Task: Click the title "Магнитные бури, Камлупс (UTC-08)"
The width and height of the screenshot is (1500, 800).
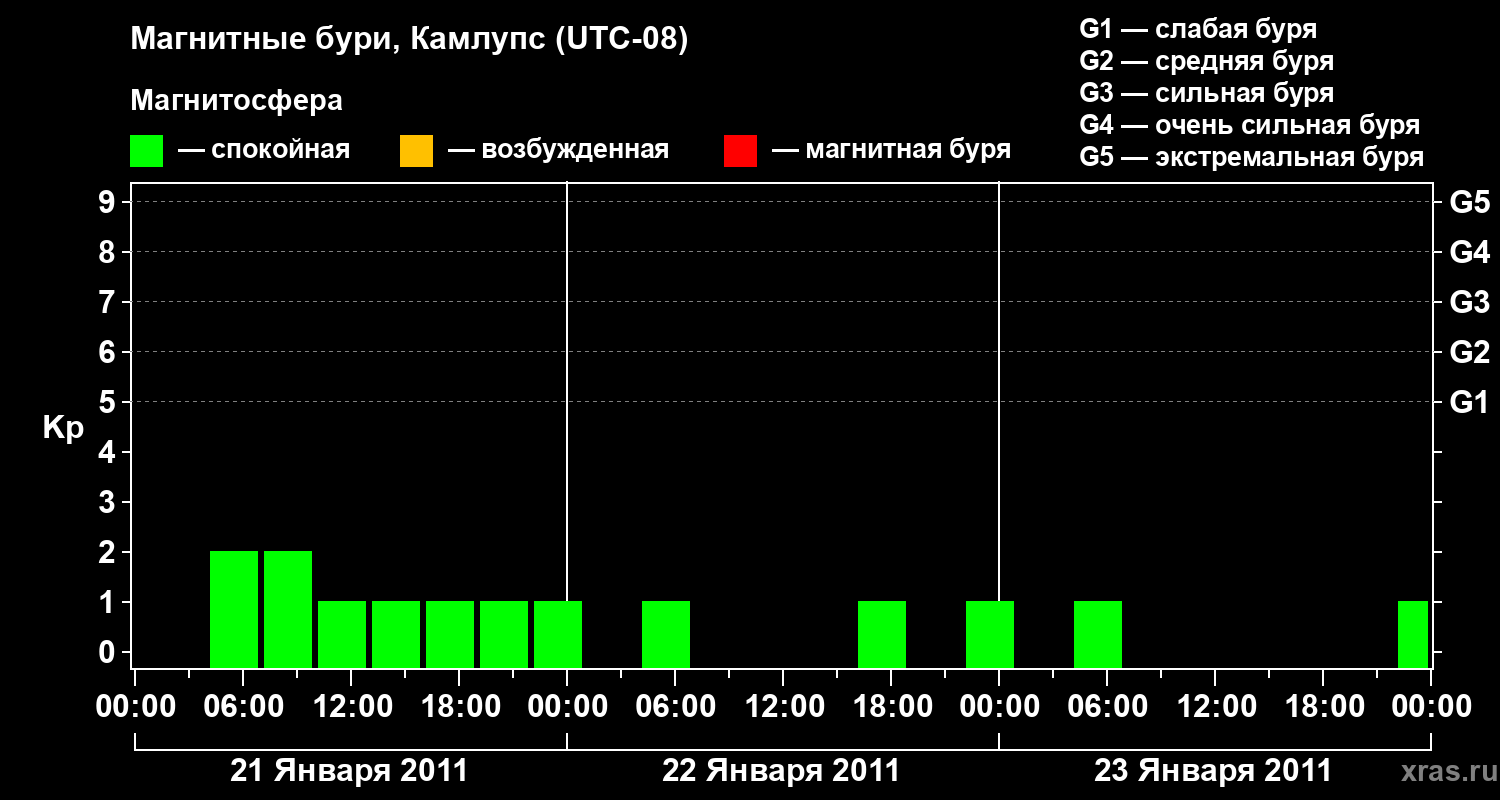Action: 410,40
